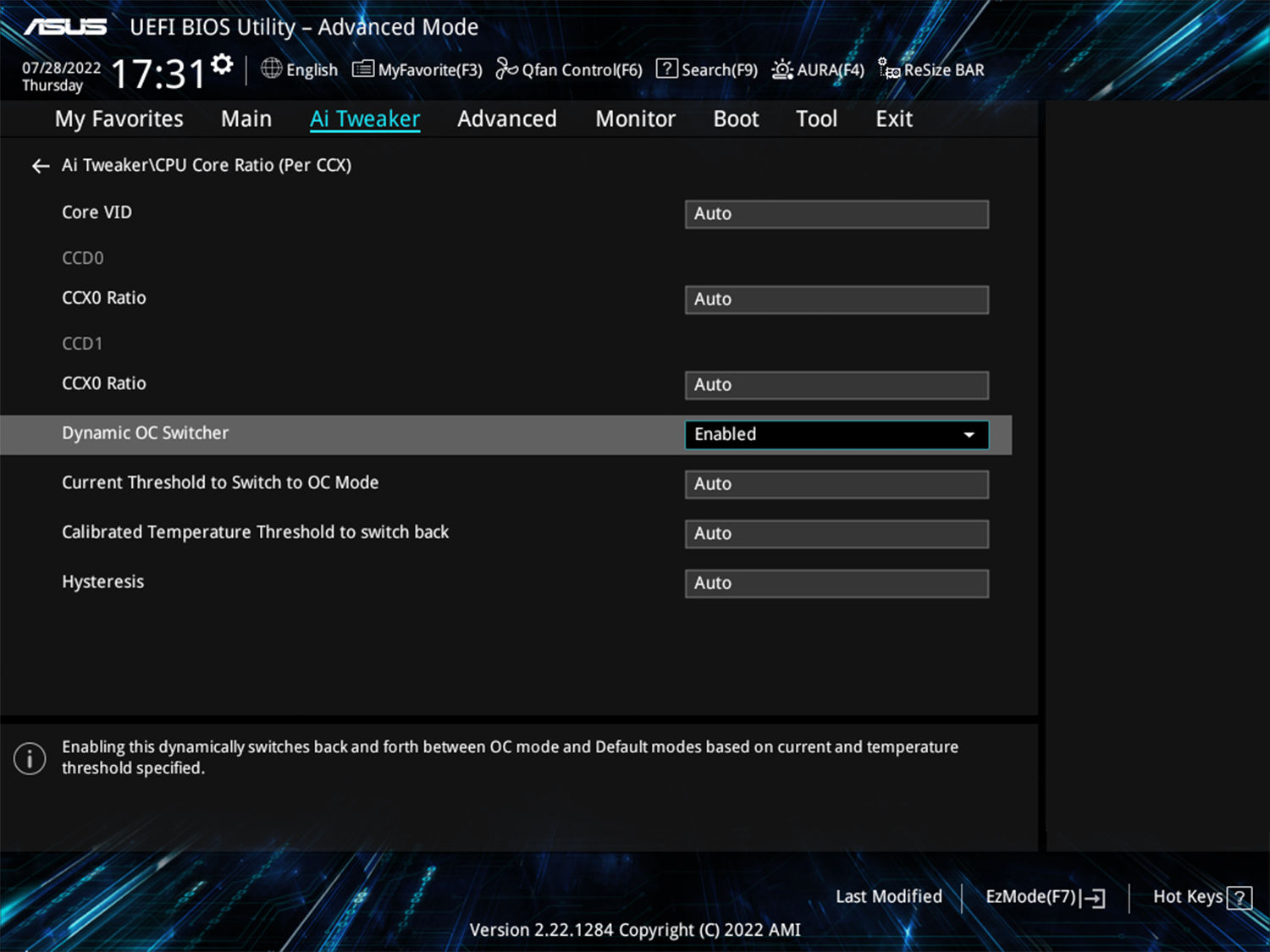
Task: Click Last Modified
Action: 889,897
